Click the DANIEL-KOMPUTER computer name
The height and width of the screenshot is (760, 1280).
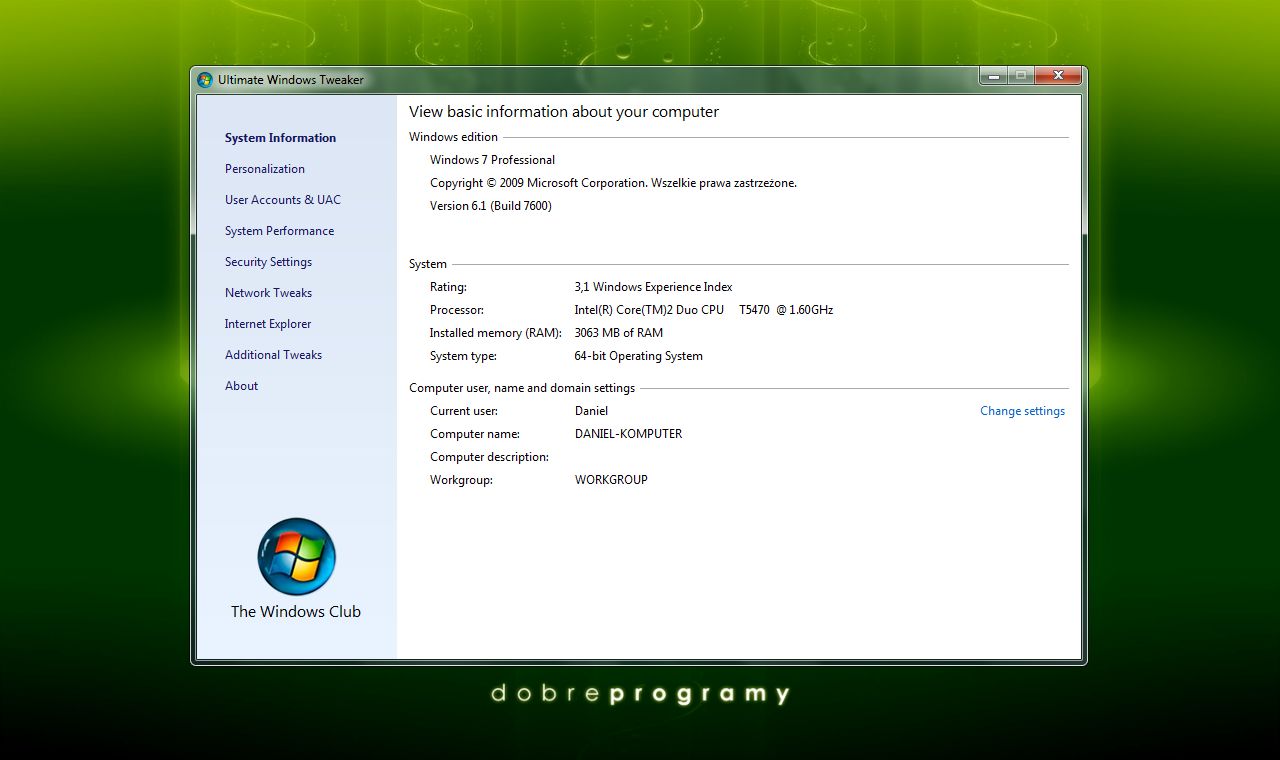pos(628,434)
